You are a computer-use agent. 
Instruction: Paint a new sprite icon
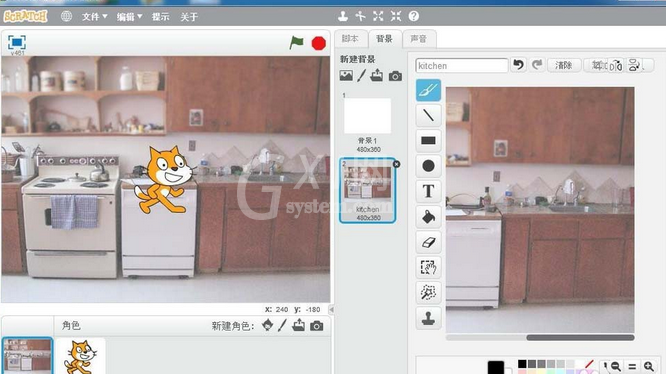pos(282,326)
